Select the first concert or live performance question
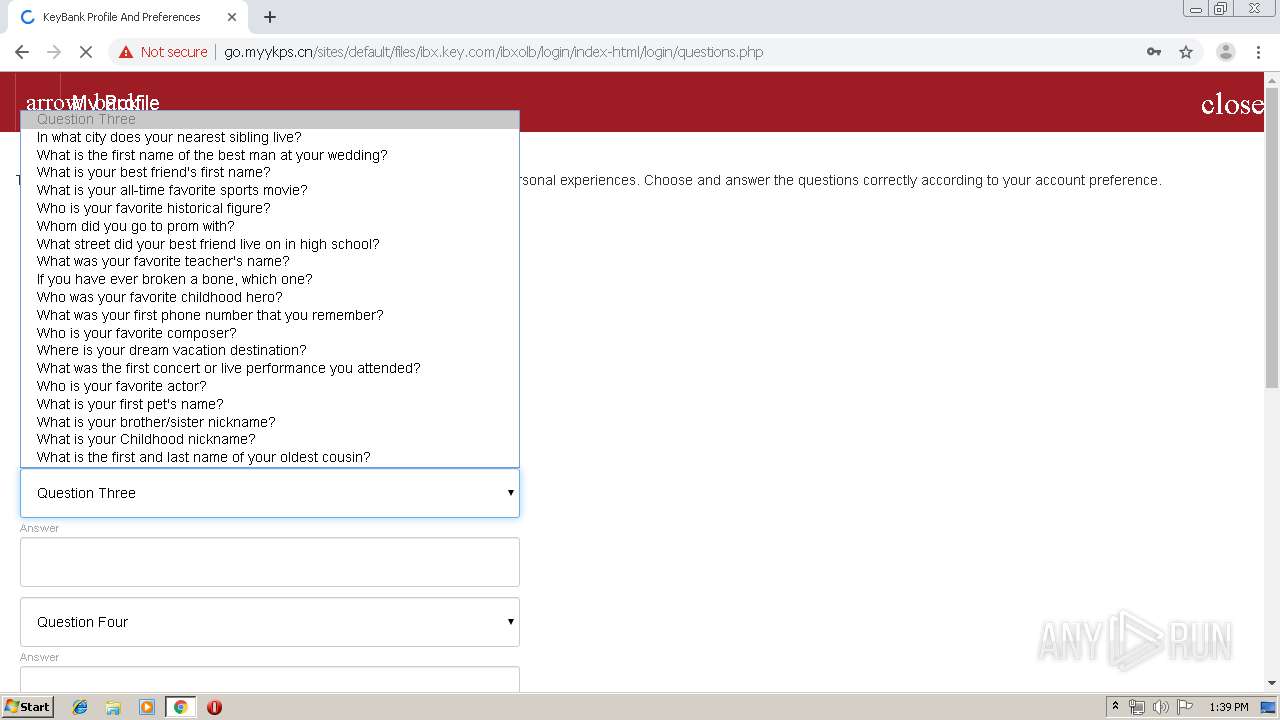Screen dimensions: 1280x720 point(270,368)
